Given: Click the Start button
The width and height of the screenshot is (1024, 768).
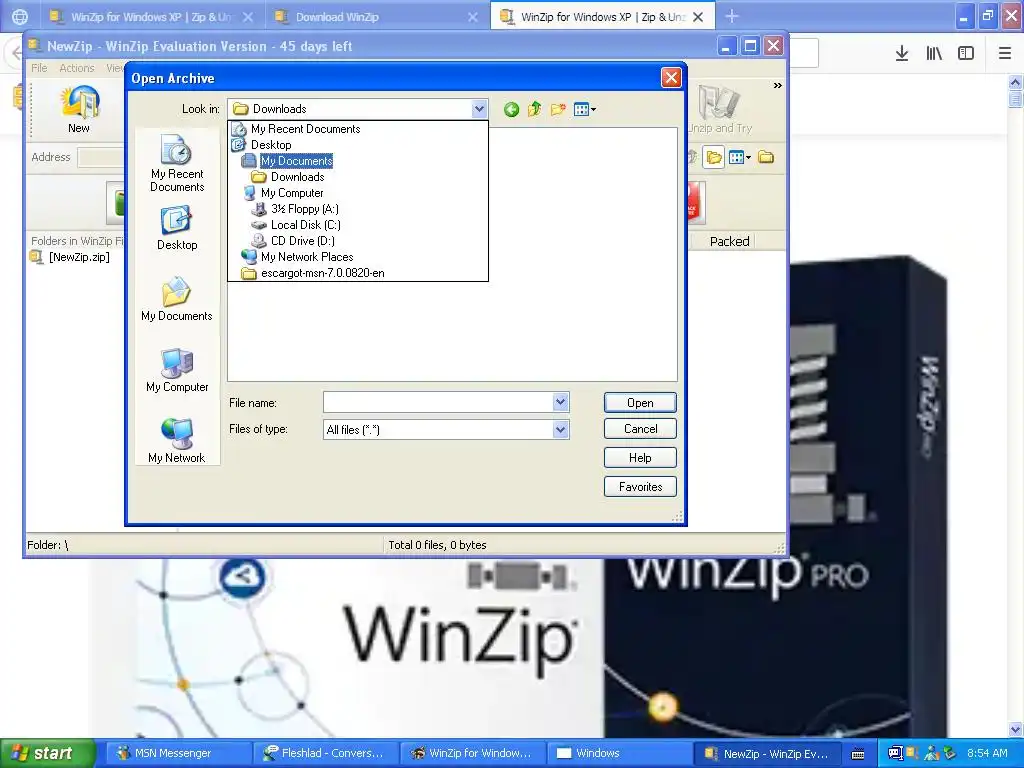Looking at the screenshot, I should pyautogui.click(x=48, y=753).
